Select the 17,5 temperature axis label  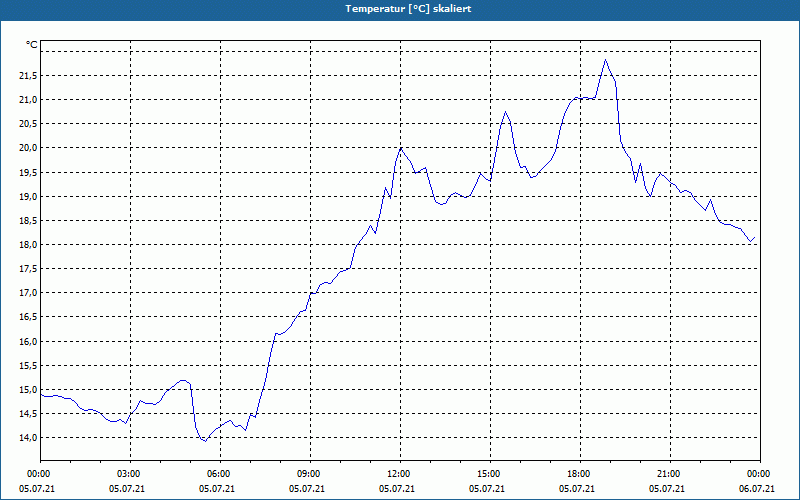tap(28, 269)
